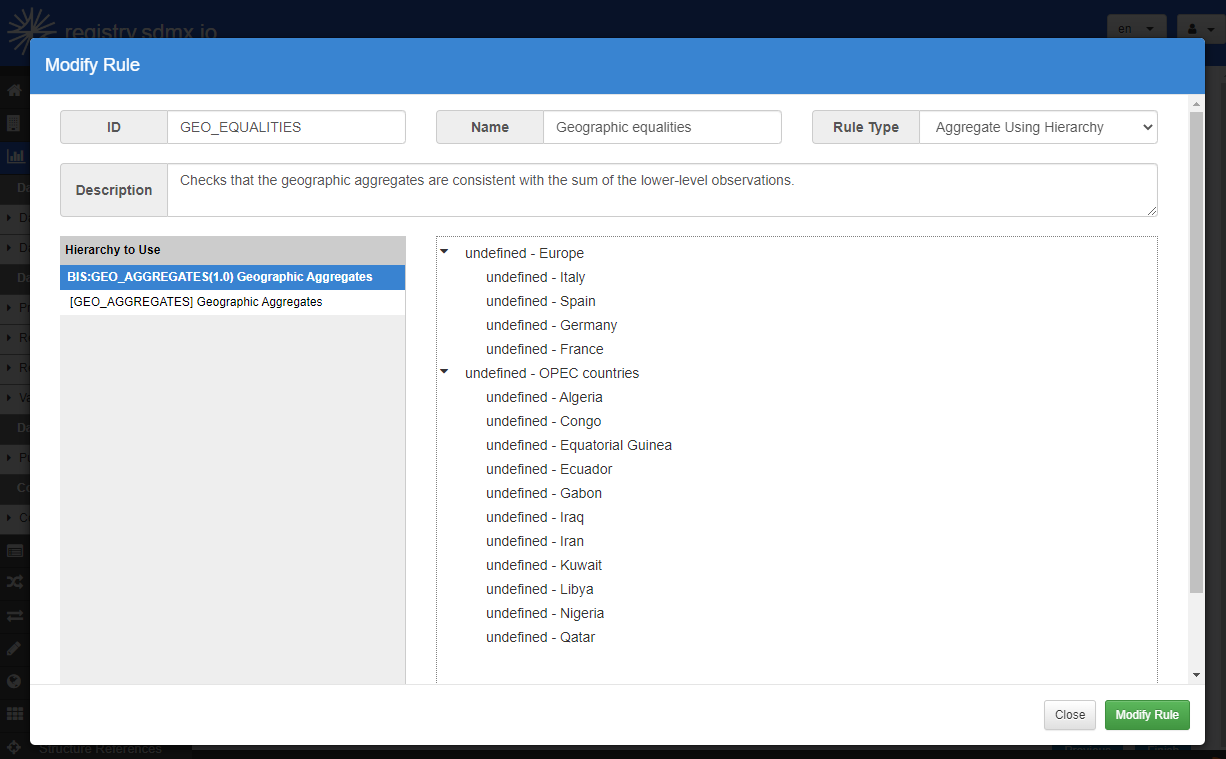Collapse the OPEC countries node
The height and width of the screenshot is (759, 1226).
pos(445,372)
